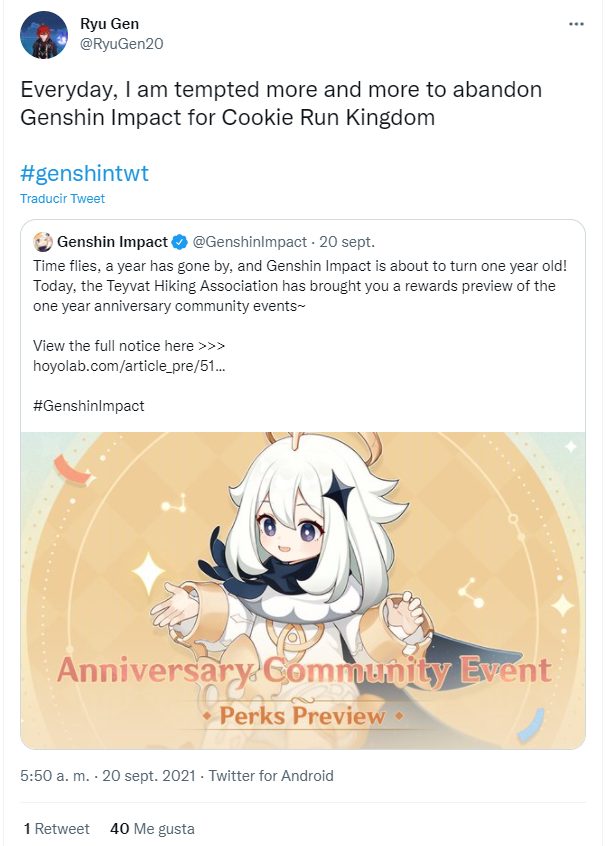Click Ryu Gen's profile avatar
The width and height of the screenshot is (607, 846).
coord(44,35)
